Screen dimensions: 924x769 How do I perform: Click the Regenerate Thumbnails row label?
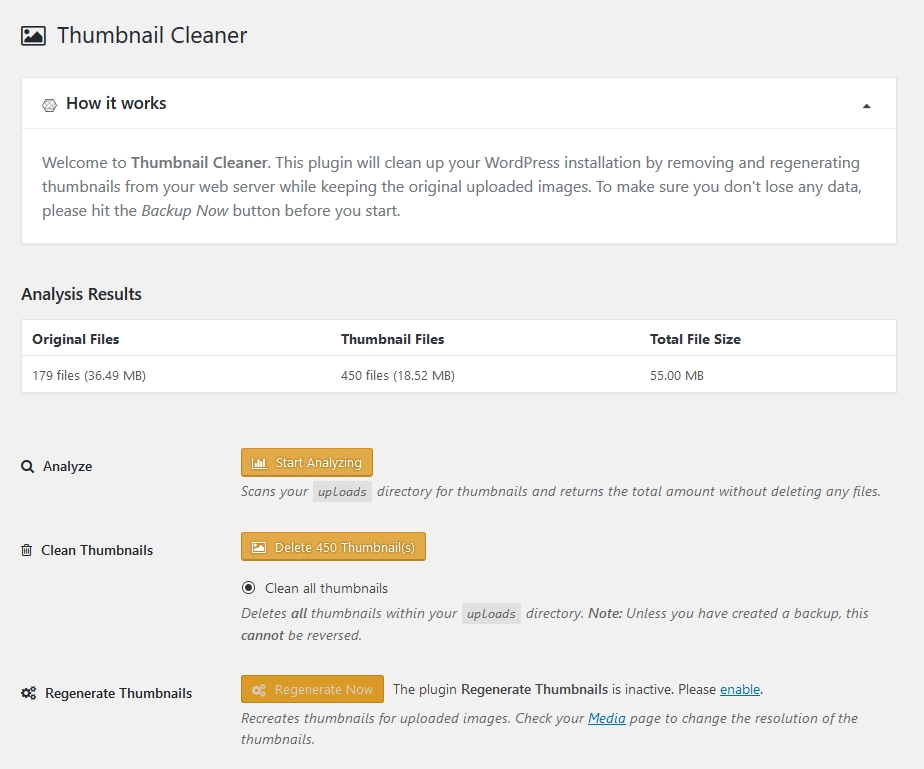(118, 693)
